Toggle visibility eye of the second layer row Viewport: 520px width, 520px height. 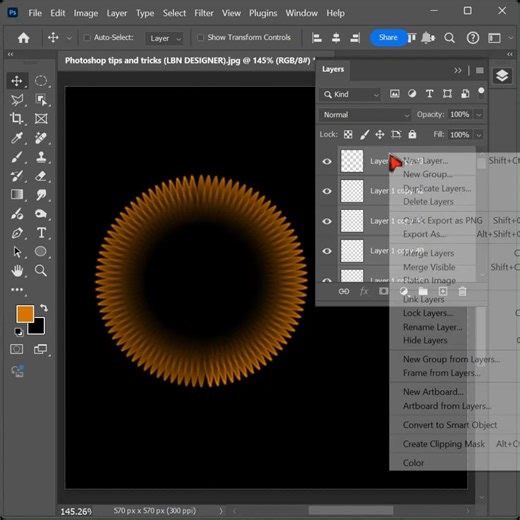point(327,191)
